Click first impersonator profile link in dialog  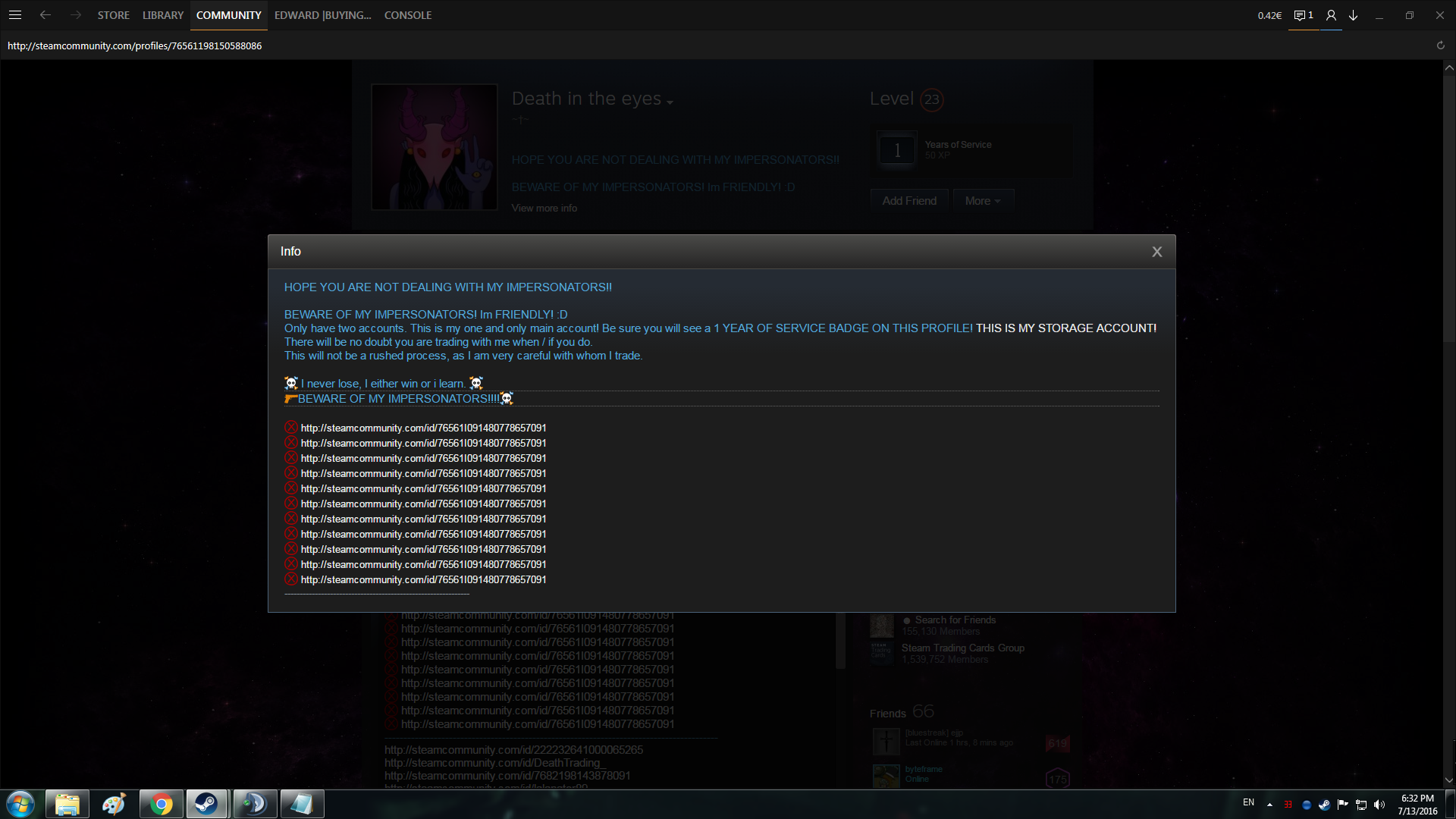click(423, 428)
